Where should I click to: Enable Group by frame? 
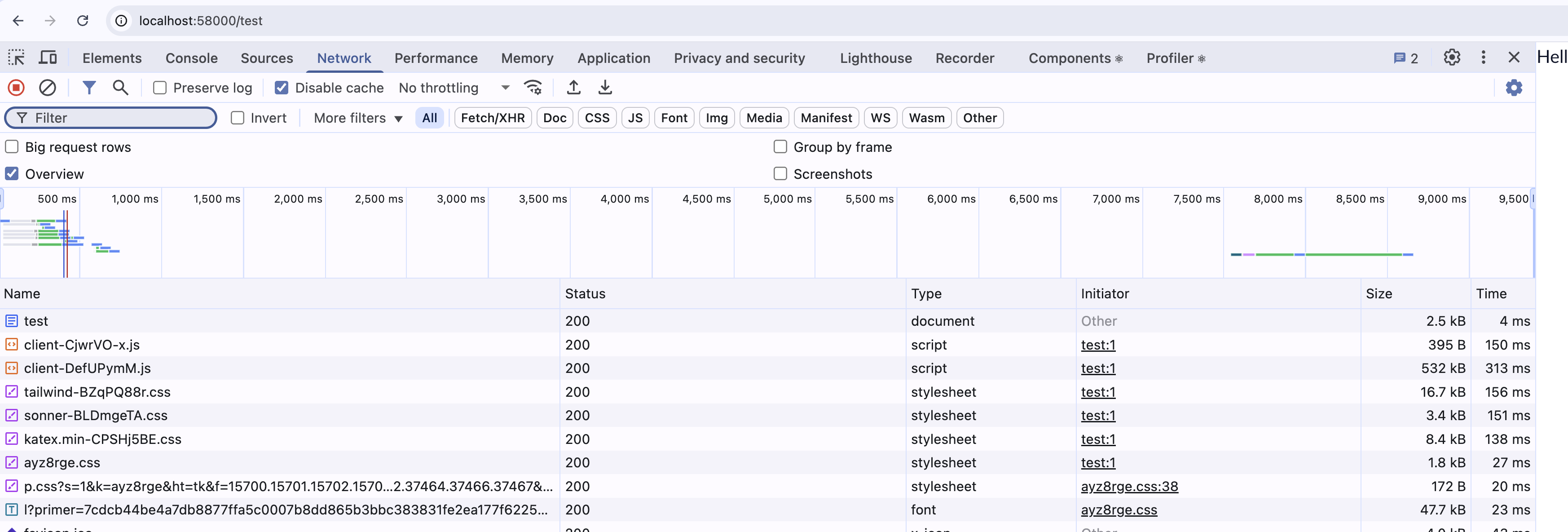(x=780, y=147)
